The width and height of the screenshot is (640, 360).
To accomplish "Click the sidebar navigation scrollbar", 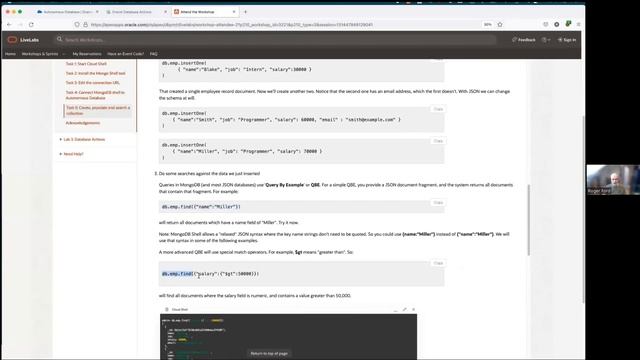I will (136, 96).
